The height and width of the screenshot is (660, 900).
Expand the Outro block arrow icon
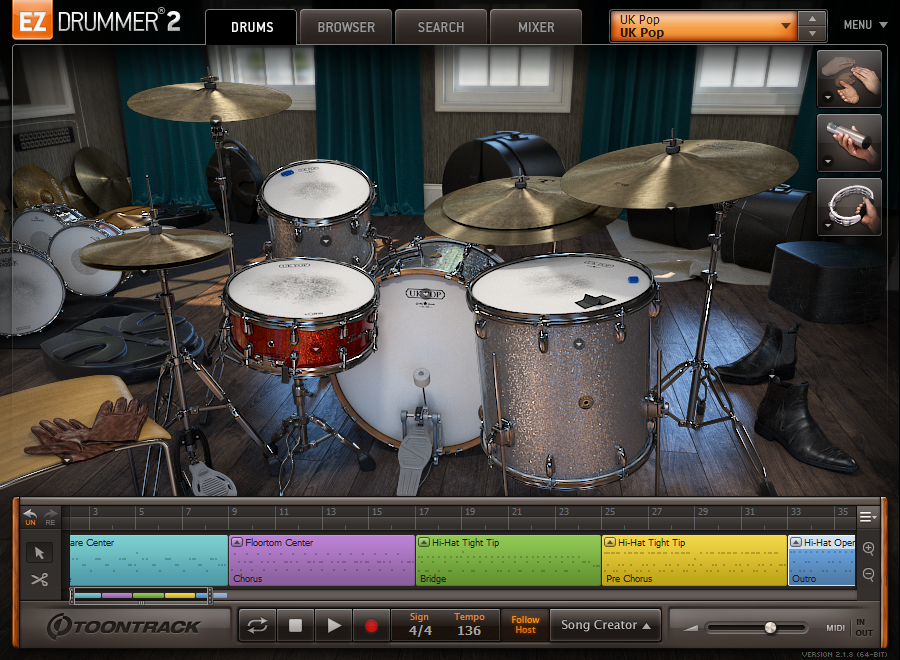(796, 542)
